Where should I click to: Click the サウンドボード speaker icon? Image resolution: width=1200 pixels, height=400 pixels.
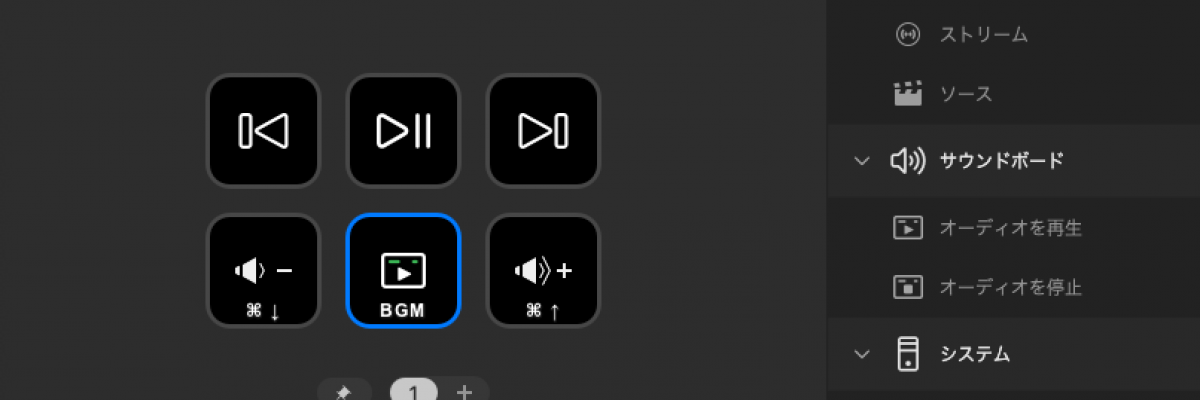click(907, 160)
